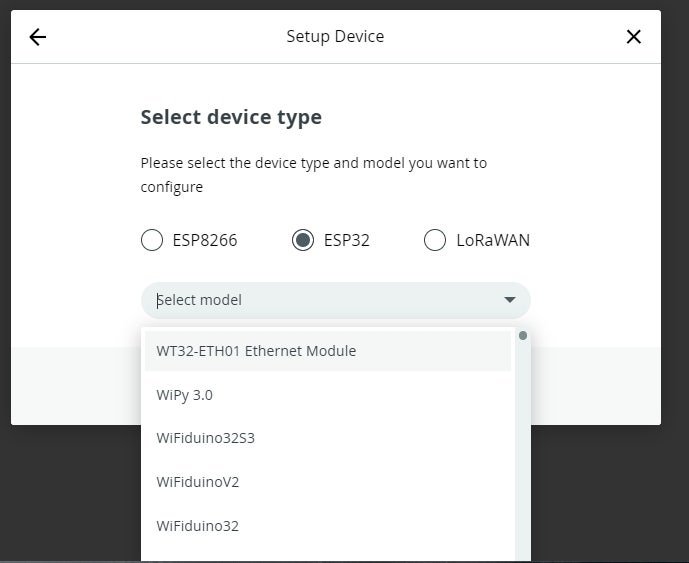Screen dimensions: 689x563
Task: Click the ESP8266 label text
Action: (205, 240)
